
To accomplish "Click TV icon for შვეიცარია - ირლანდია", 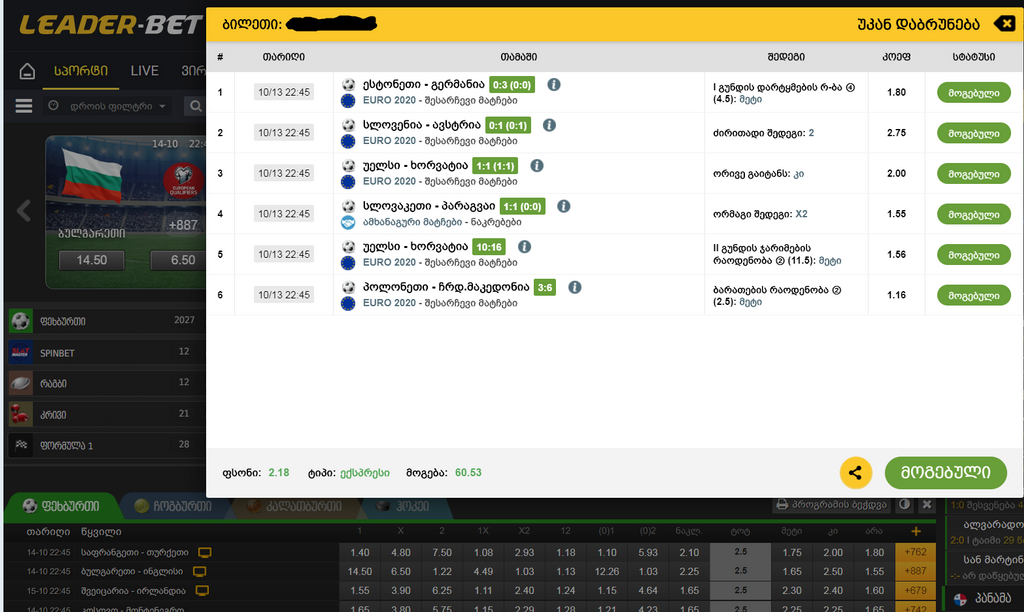I will coord(202,590).
